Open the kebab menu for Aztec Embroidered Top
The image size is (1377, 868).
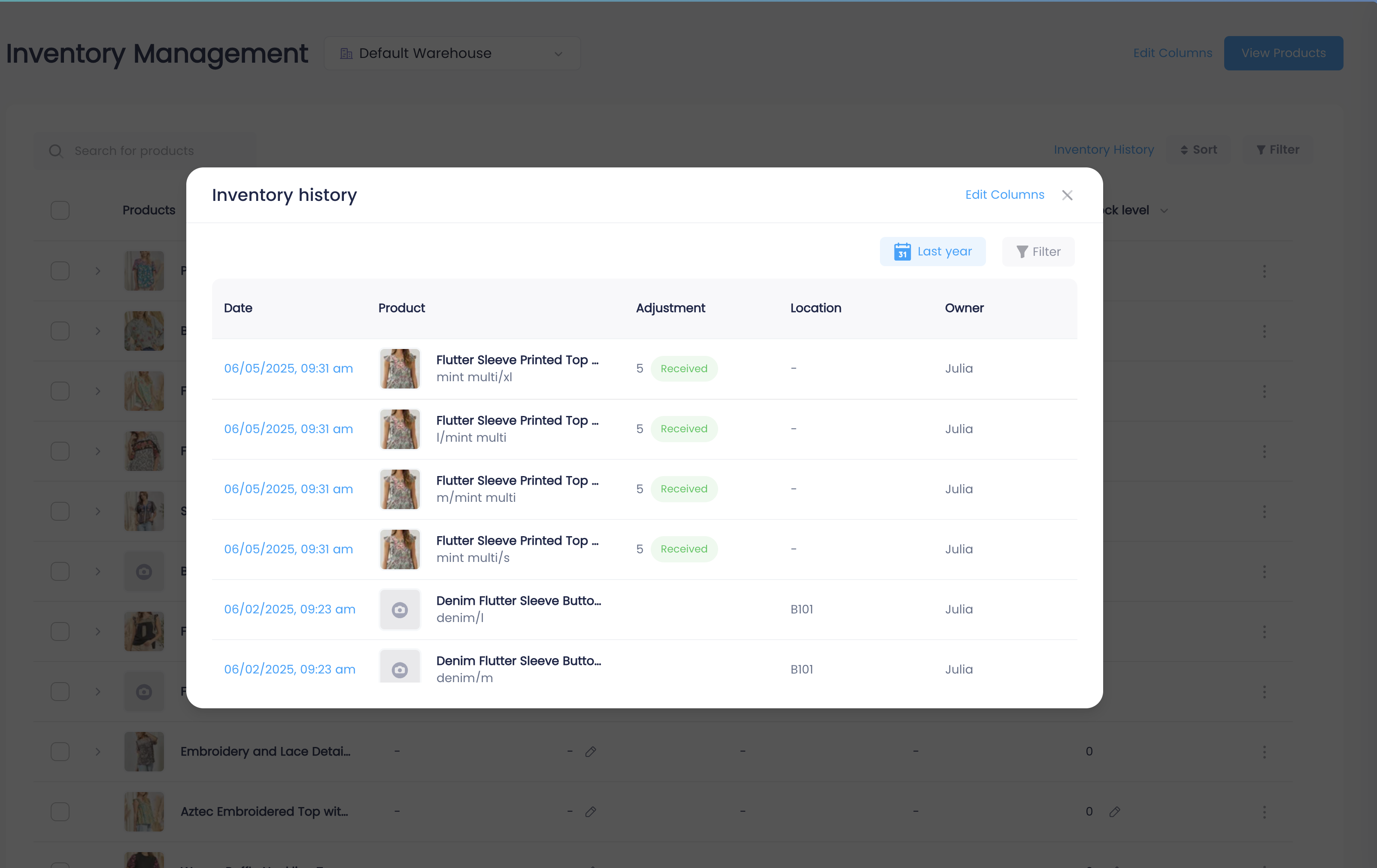tap(1265, 811)
